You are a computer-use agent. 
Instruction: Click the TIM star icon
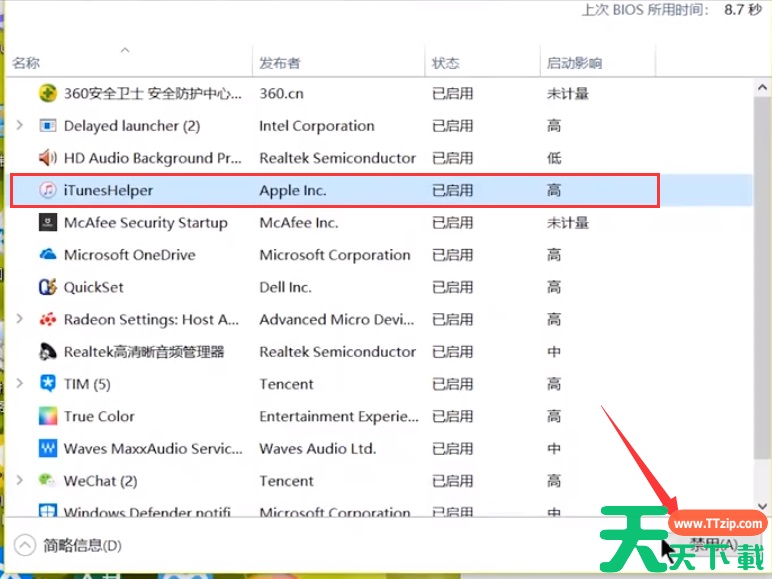tap(48, 384)
